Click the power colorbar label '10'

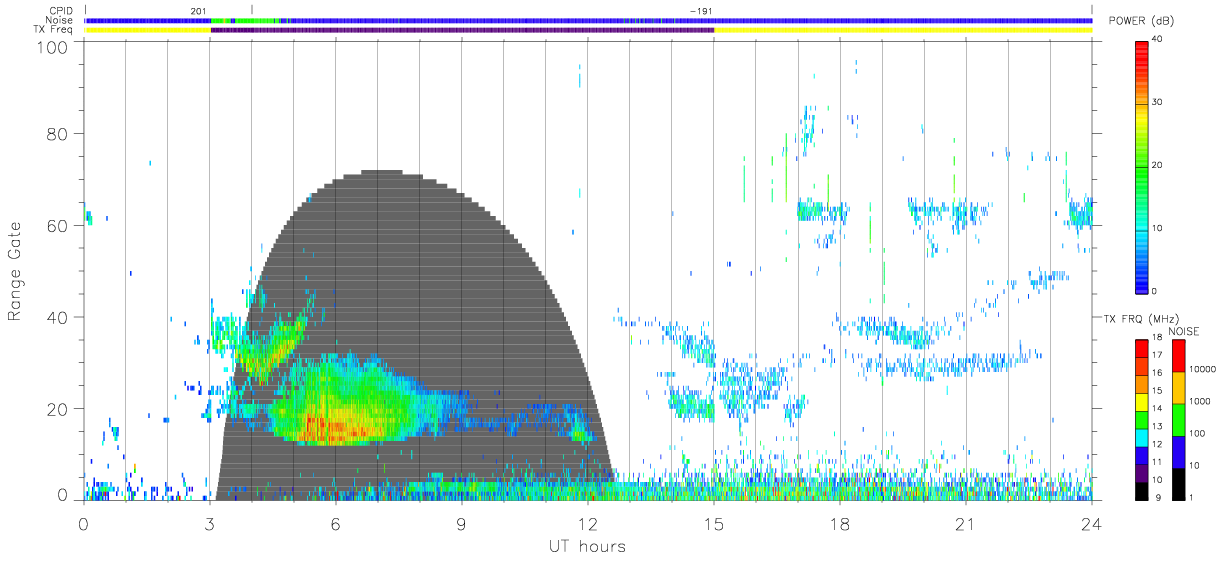(x=1157, y=229)
